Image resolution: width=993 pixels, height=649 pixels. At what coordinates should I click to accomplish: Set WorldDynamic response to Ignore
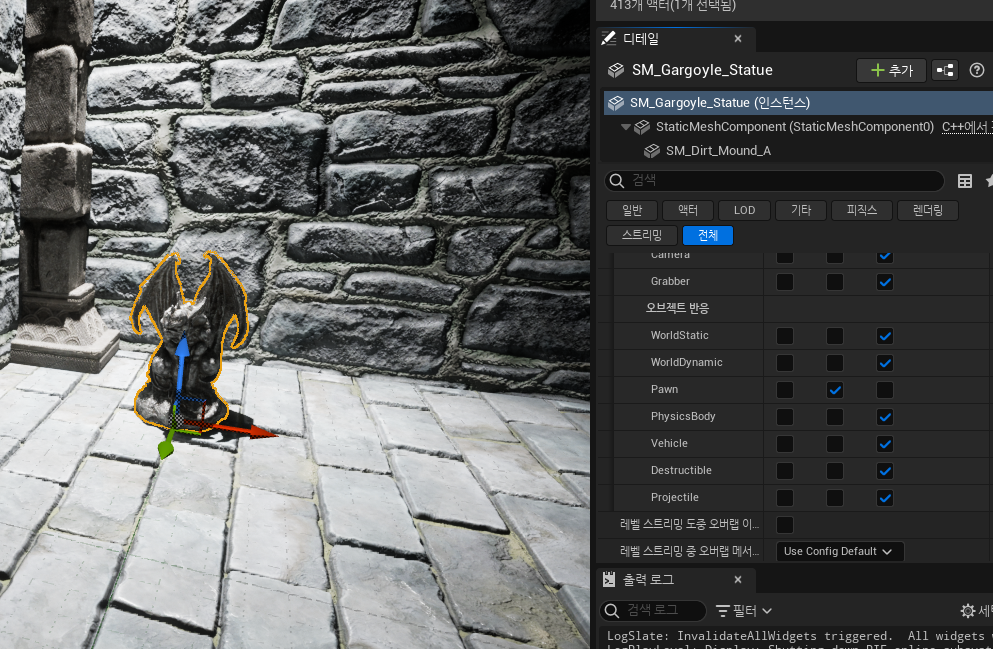[785, 363]
